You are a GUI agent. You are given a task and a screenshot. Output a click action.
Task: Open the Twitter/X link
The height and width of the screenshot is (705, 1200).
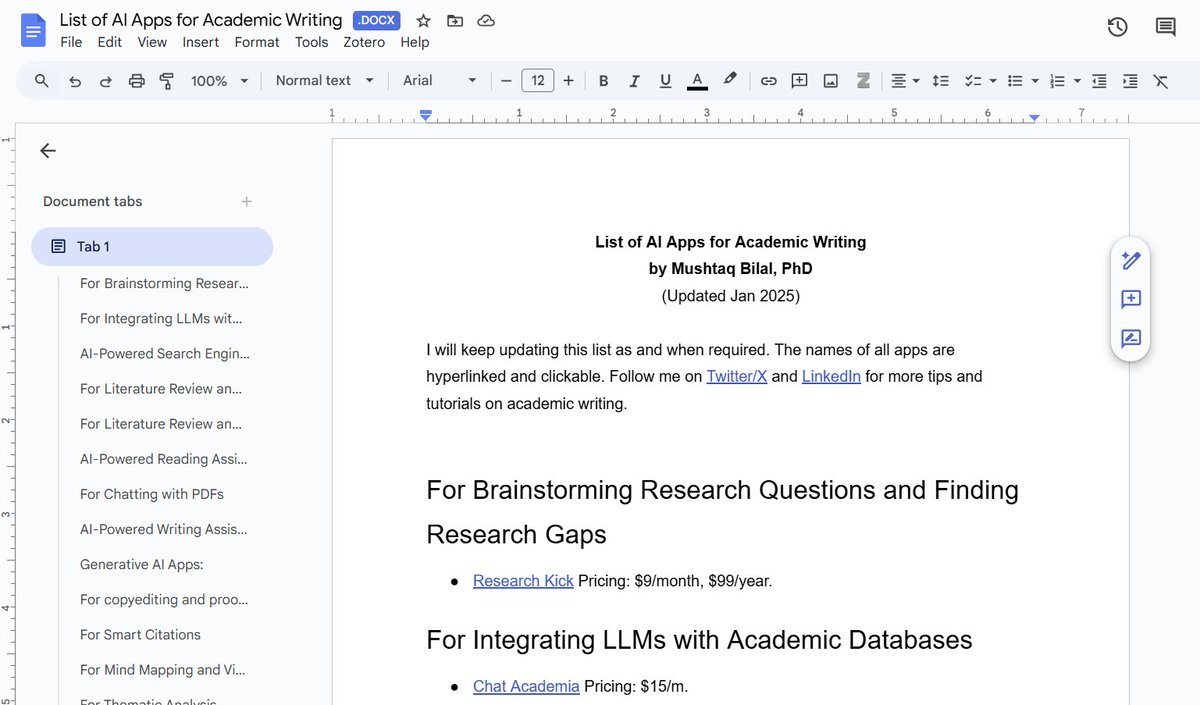(737, 377)
